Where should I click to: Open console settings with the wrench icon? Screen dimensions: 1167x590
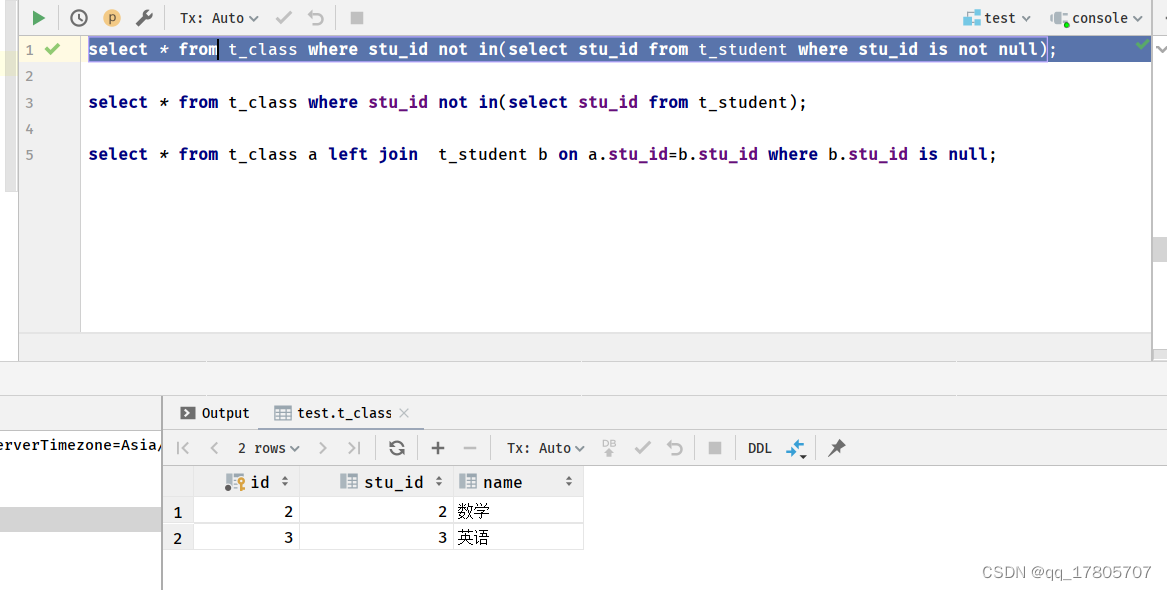pos(143,17)
